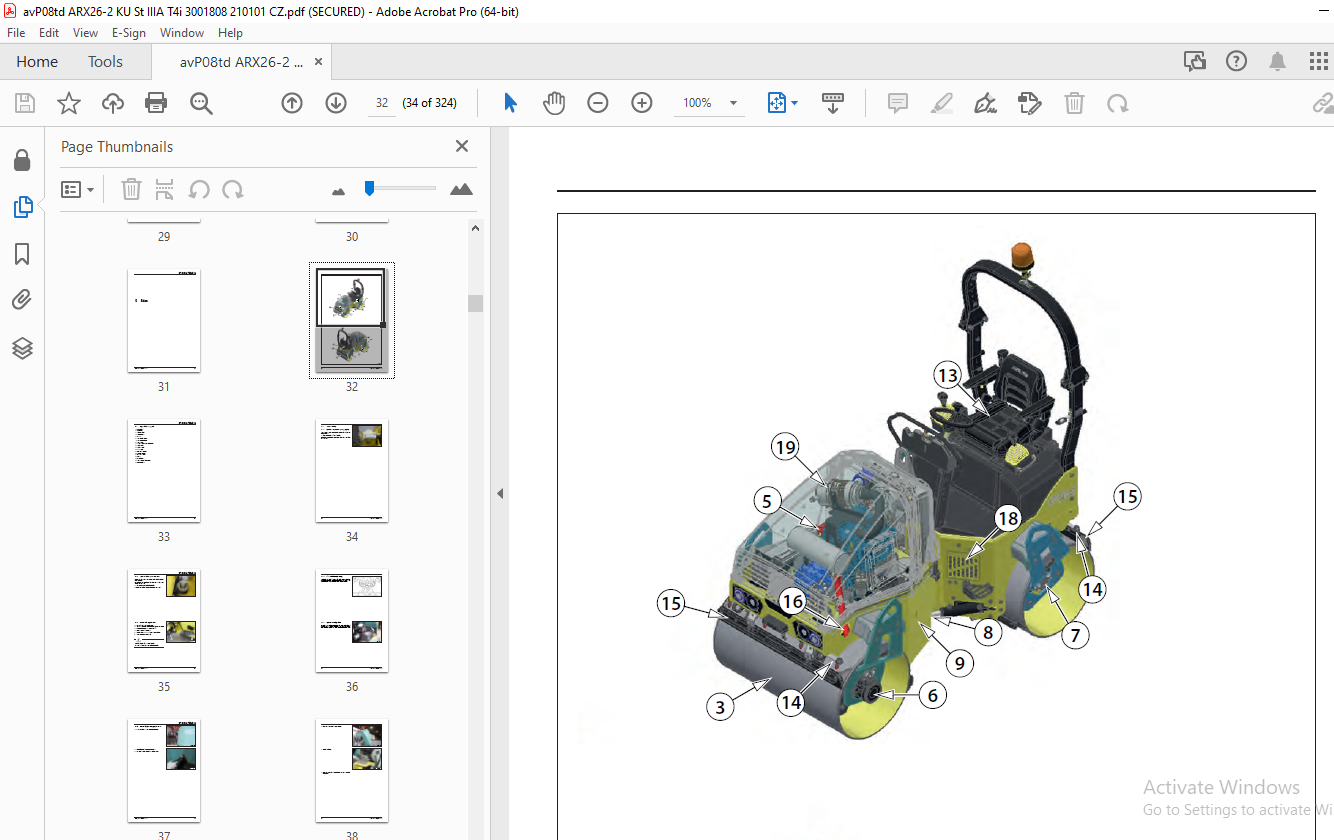The width and height of the screenshot is (1334, 840).
Task: Print the document with printer icon
Action: (156, 103)
